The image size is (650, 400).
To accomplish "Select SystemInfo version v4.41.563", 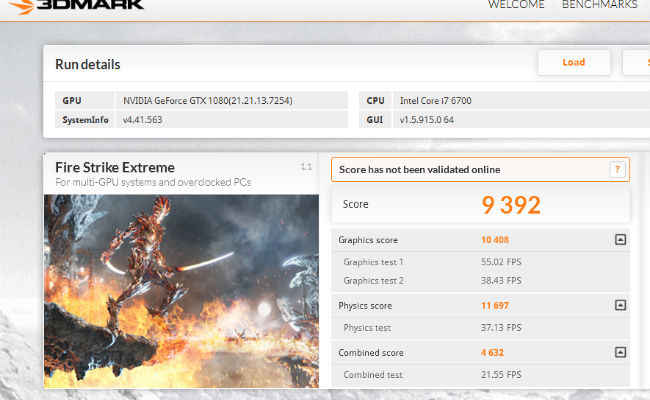I will coord(142,120).
